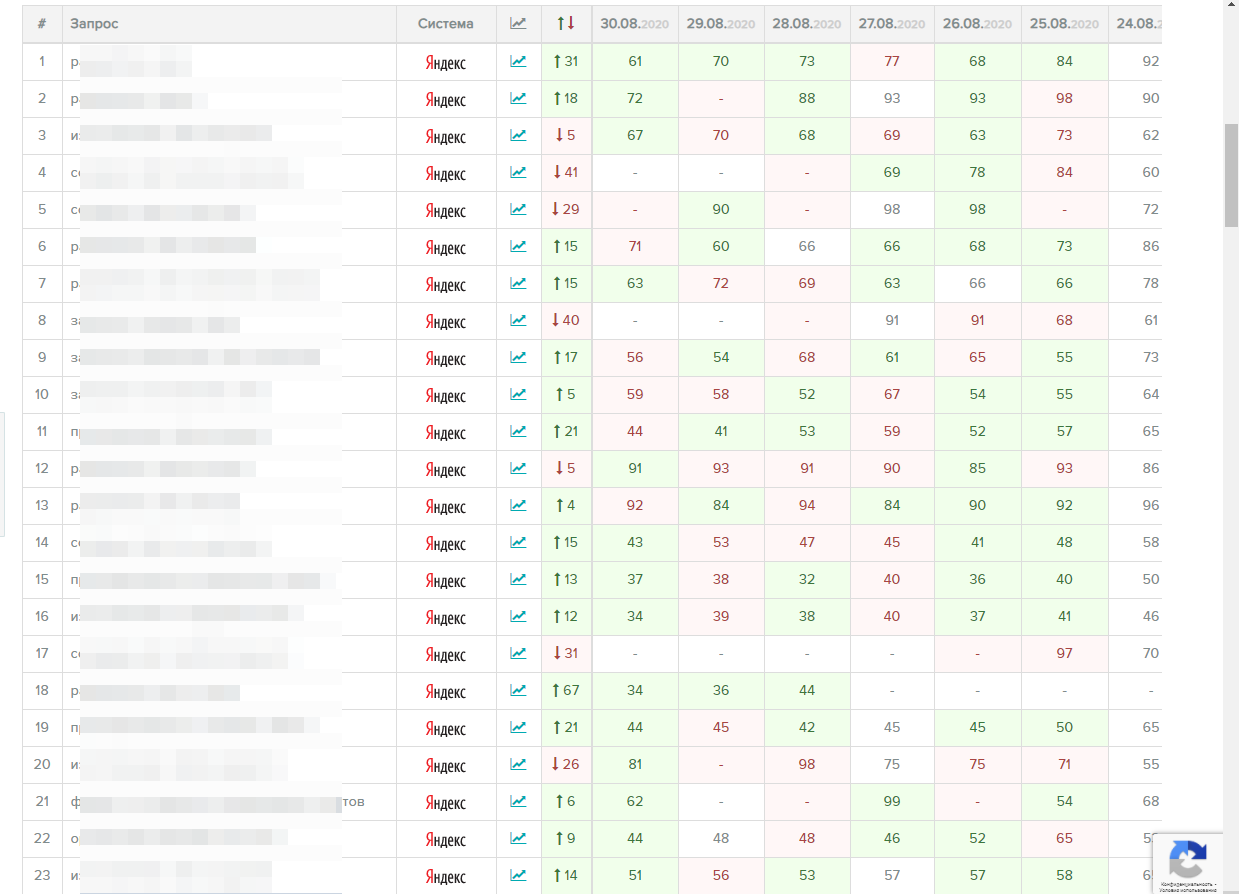Sort by the up/down arrows change column header

[565, 23]
